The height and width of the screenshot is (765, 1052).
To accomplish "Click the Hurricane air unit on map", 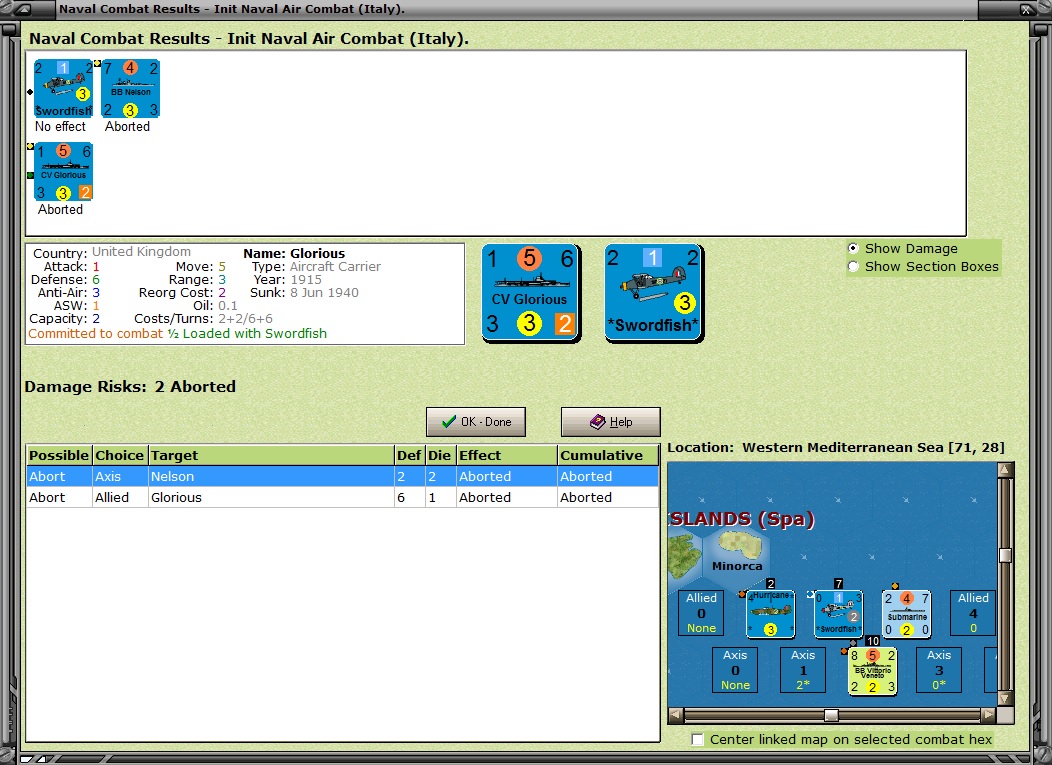I will pyautogui.click(x=771, y=613).
